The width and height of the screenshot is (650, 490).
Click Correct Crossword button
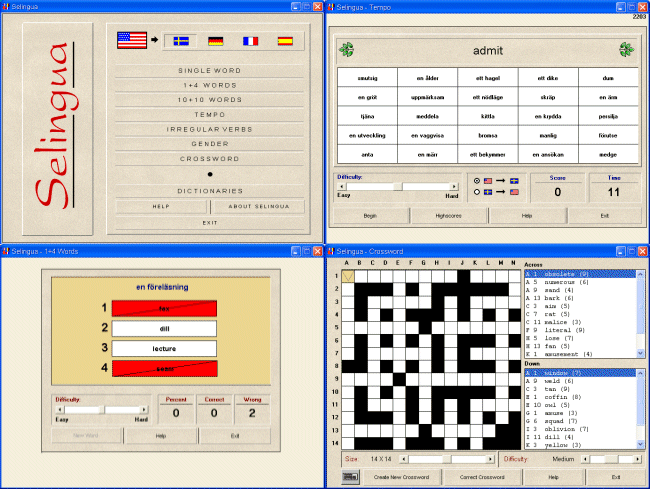point(482,477)
